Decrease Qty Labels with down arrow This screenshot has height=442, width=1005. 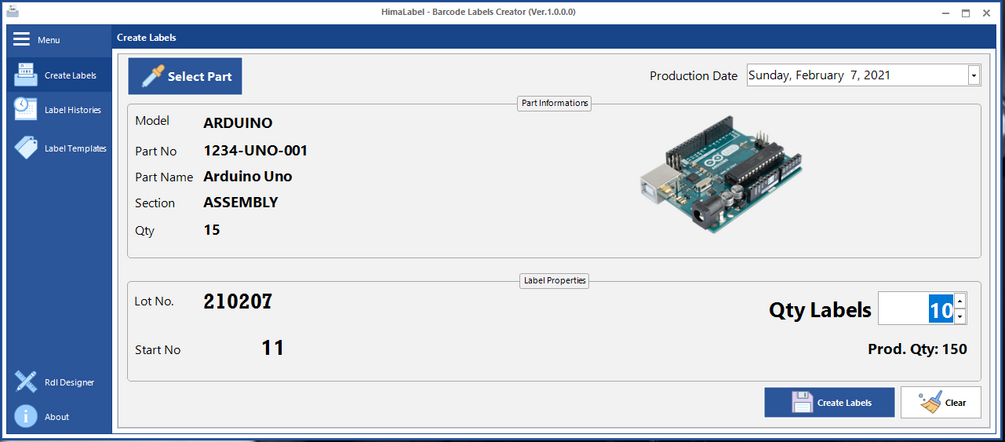click(960, 316)
